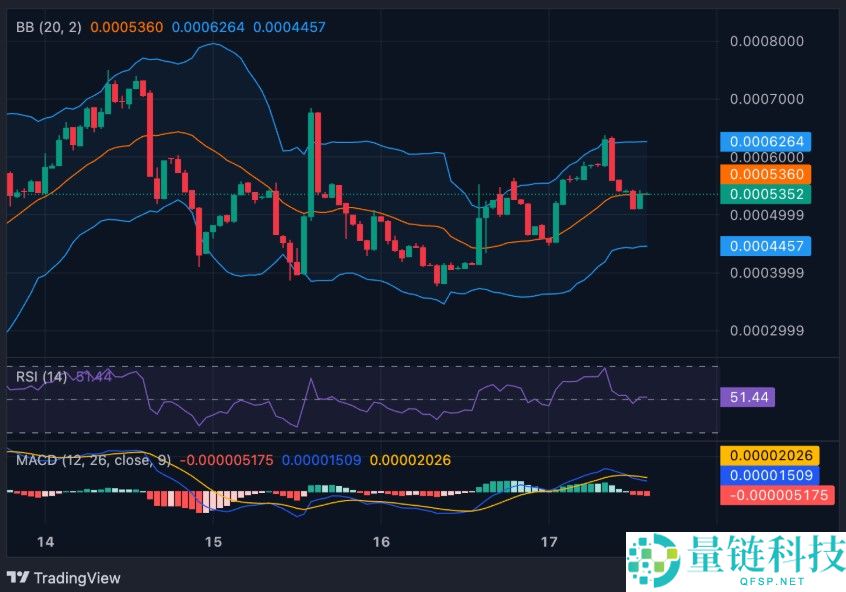
Task: Click the TradingView logo icon
Action: 18,577
